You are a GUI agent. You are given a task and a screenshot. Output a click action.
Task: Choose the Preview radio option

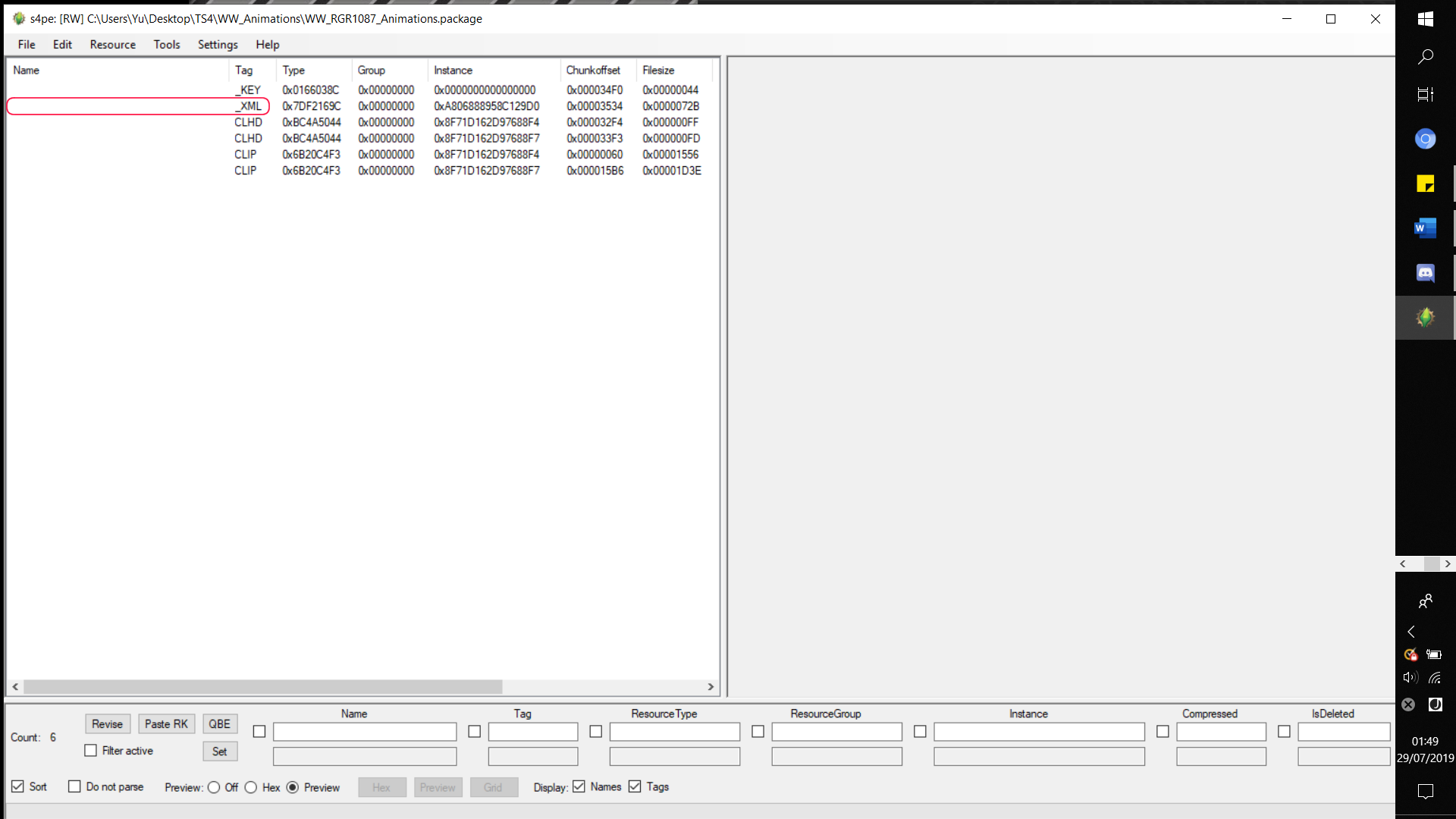coord(293,788)
